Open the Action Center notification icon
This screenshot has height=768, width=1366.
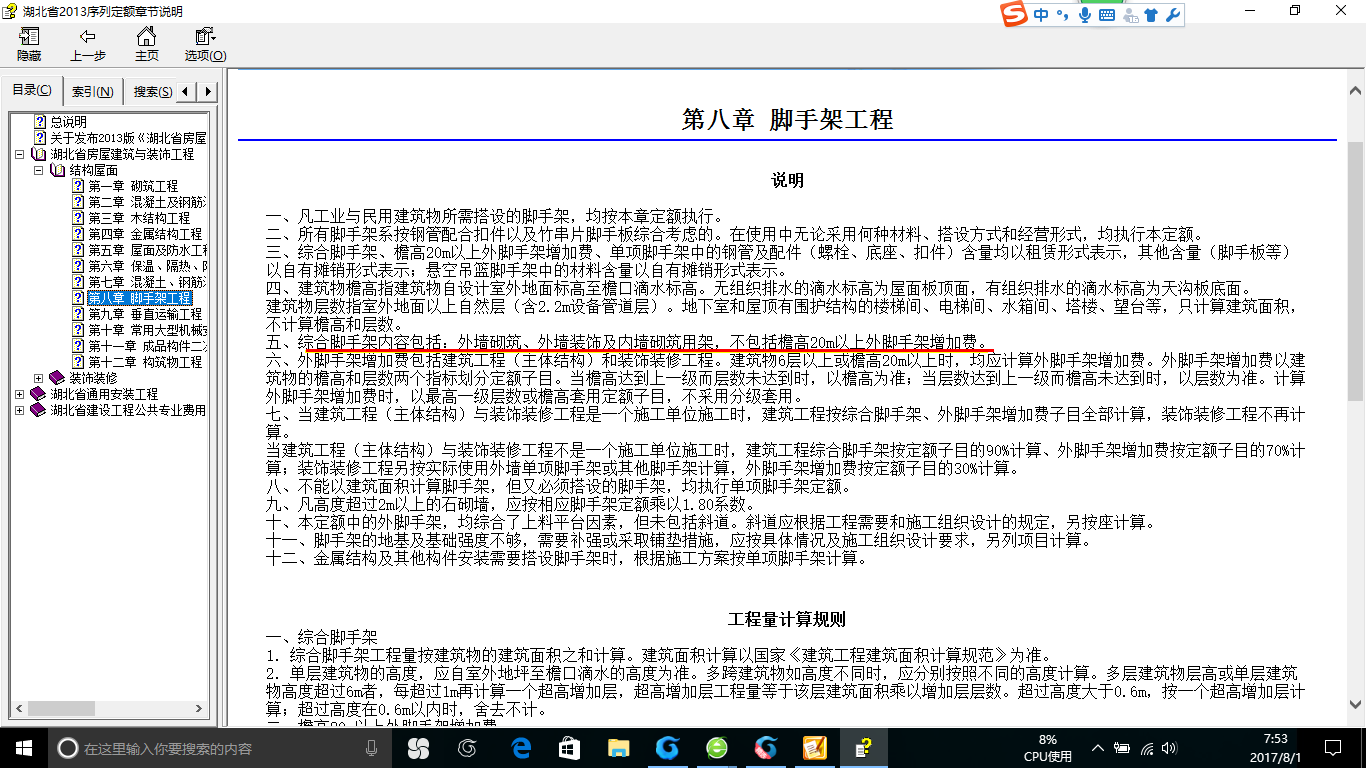click(1332, 748)
